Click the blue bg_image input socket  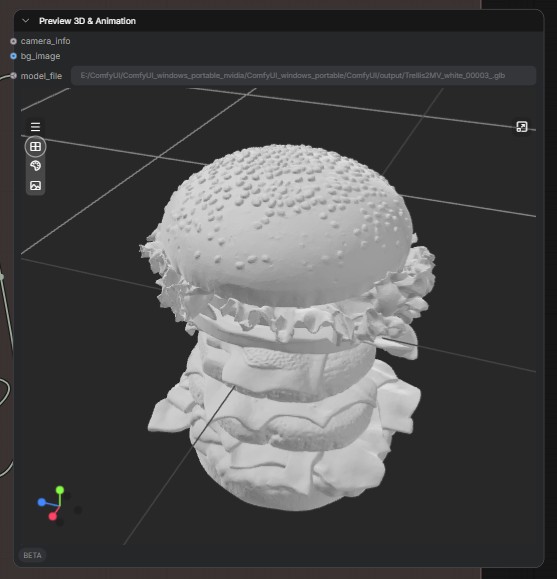[x=13, y=56]
